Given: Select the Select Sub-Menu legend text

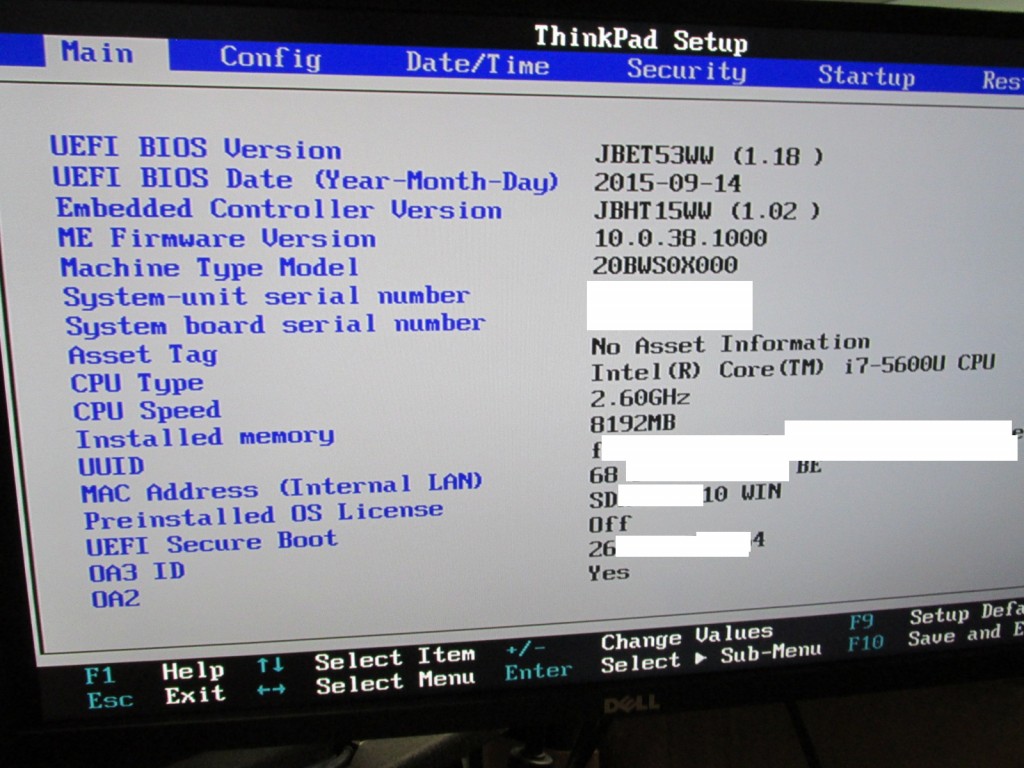Looking at the screenshot, I should click(x=711, y=658).
